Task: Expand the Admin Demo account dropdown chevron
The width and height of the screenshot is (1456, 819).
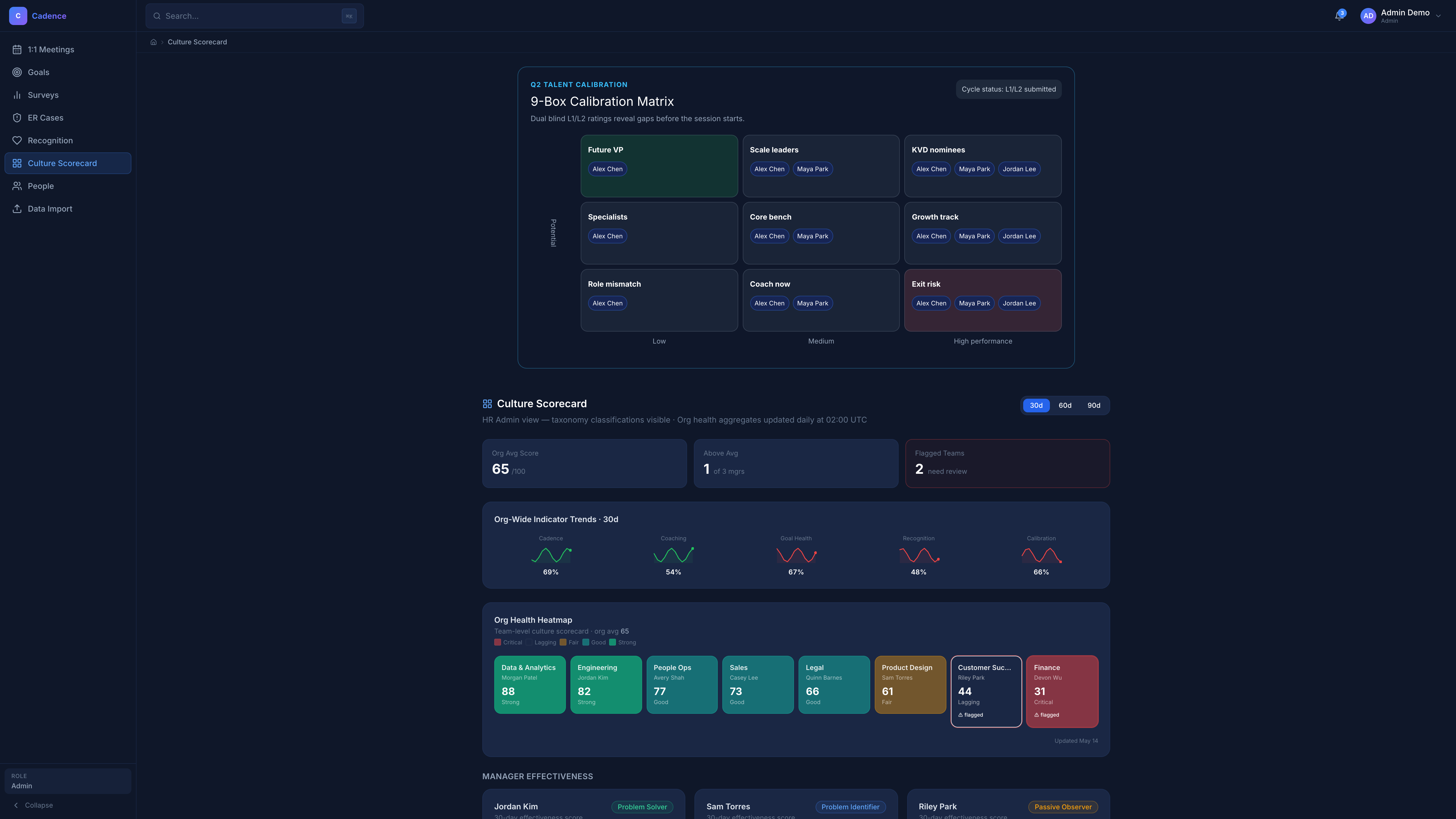Action: click(1438, 16)
